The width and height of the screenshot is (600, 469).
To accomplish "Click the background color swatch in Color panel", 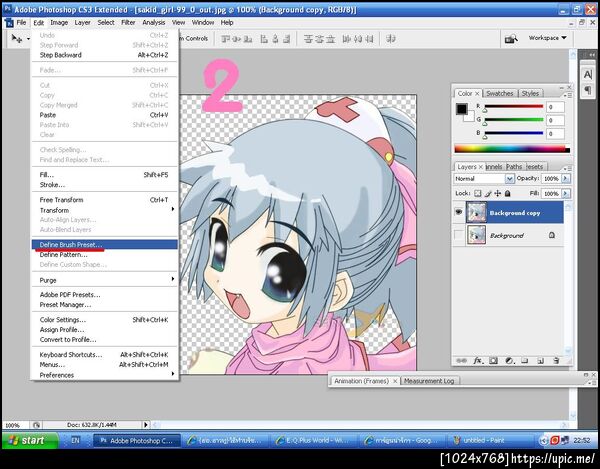I will click(x=470, y=117).
